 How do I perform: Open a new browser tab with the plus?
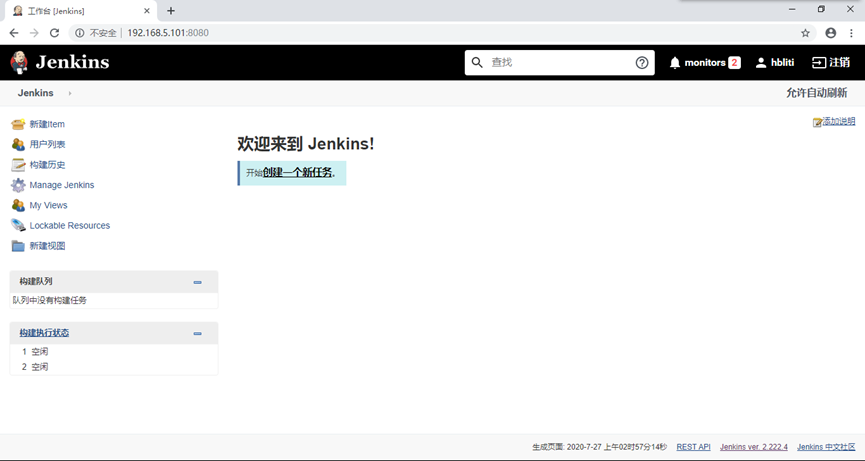pyautogui.click(x=170, y=10)
